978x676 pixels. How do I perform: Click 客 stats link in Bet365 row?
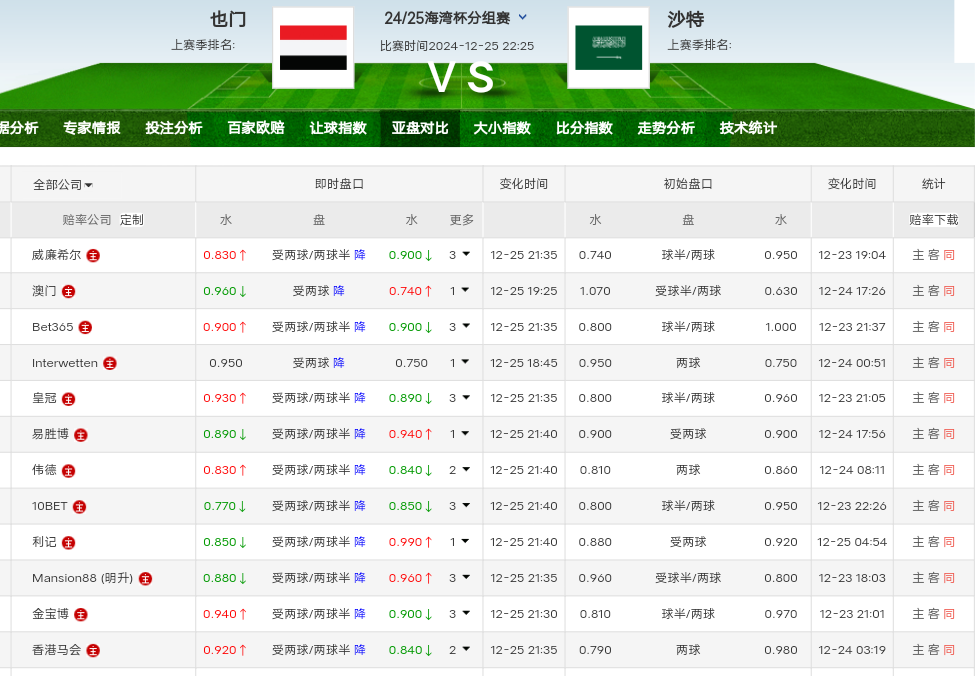pyautogui.click(x=934, y=327)
